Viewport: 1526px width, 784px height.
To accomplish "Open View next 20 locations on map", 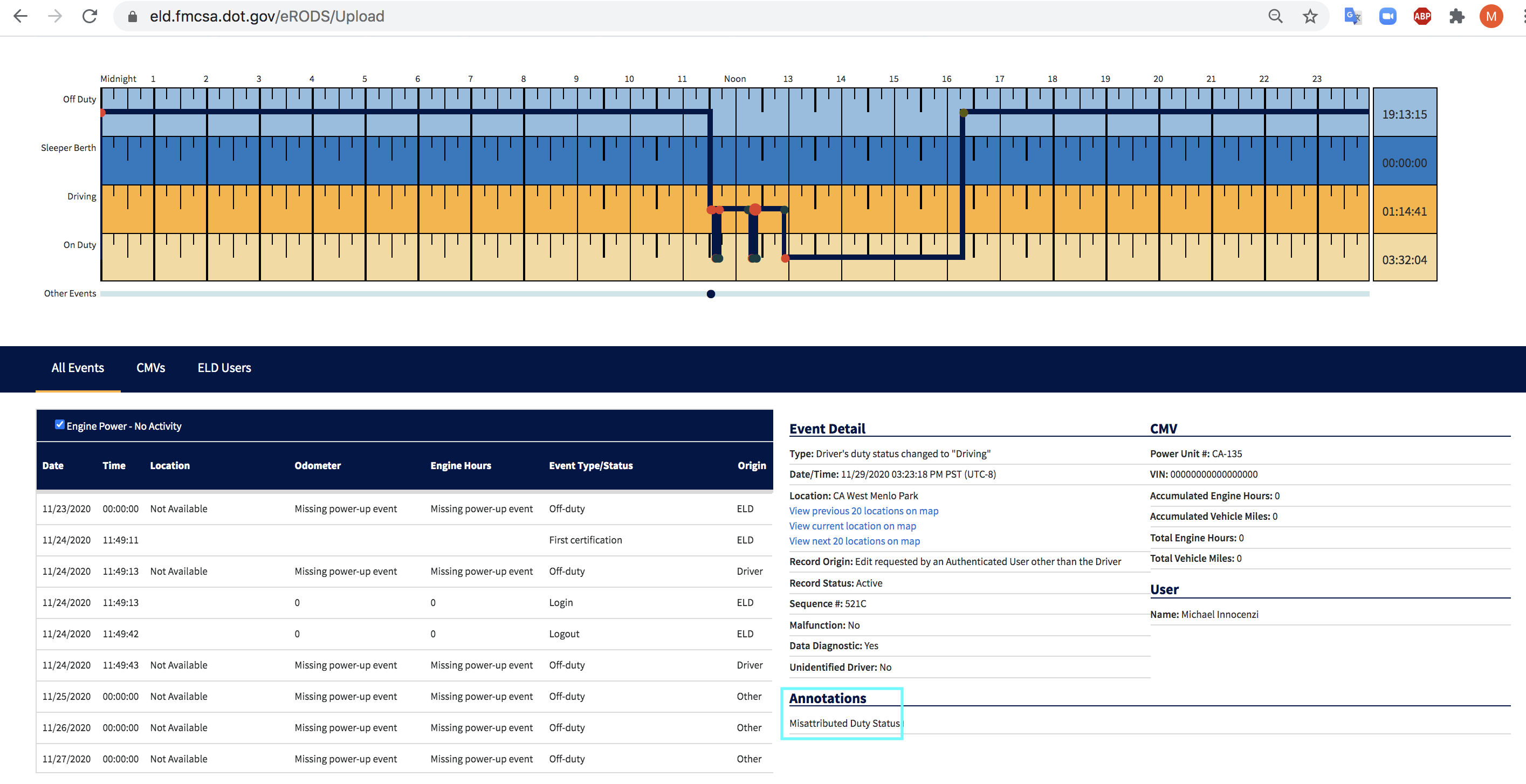I will pyautogui.click(x=854, y=541).
